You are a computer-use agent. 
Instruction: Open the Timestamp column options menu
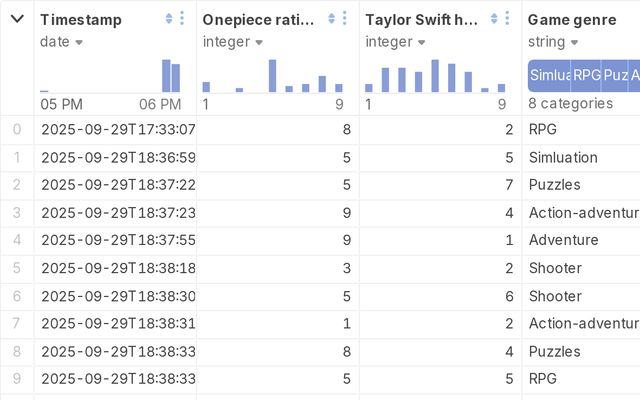pyautogui.click(x=181, y=19)
